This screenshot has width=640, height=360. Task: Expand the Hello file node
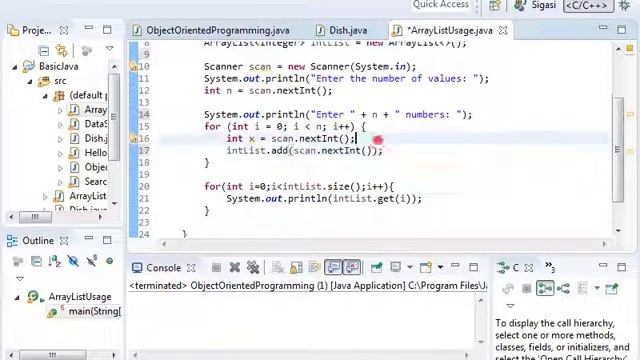[60, 153]
